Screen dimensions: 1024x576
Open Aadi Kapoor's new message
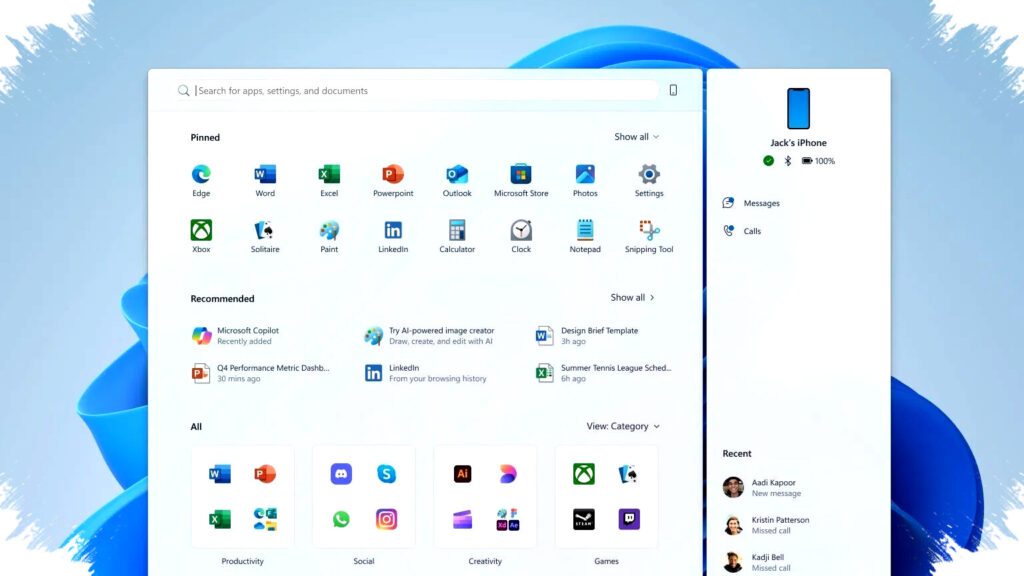(761, 488)
